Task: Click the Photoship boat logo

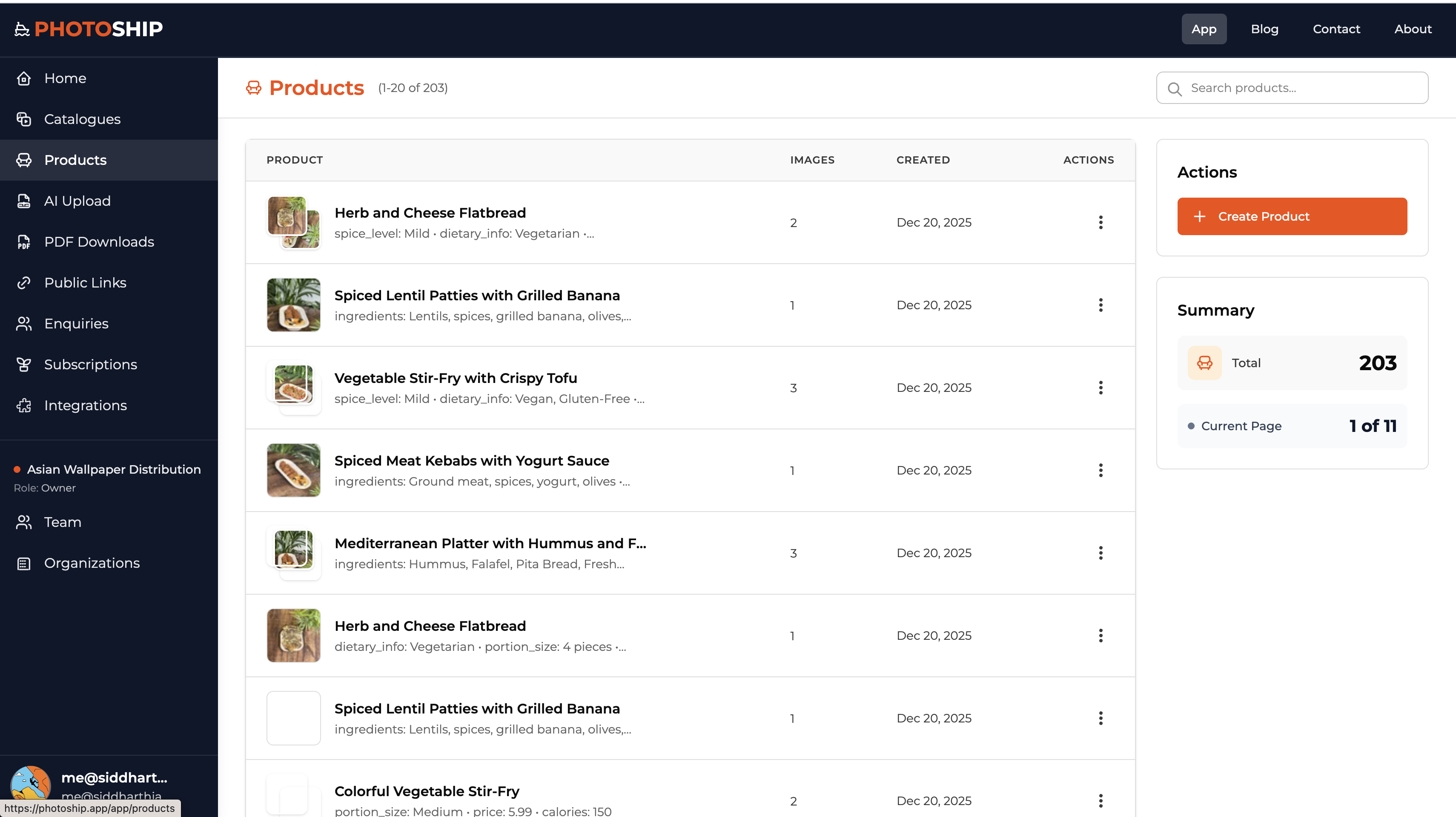Action: 21,29
